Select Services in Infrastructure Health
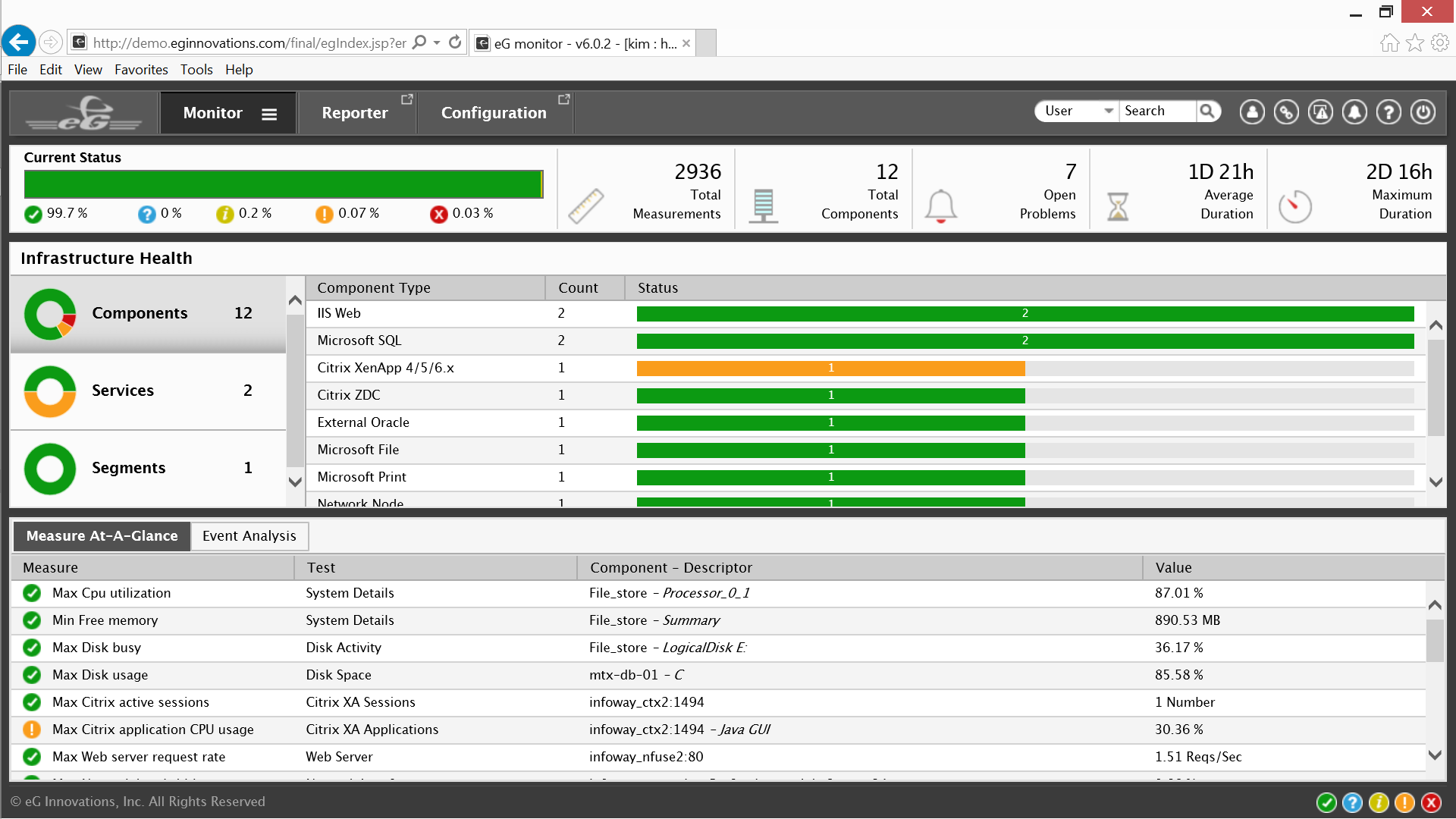 click(x=148, y=391)
